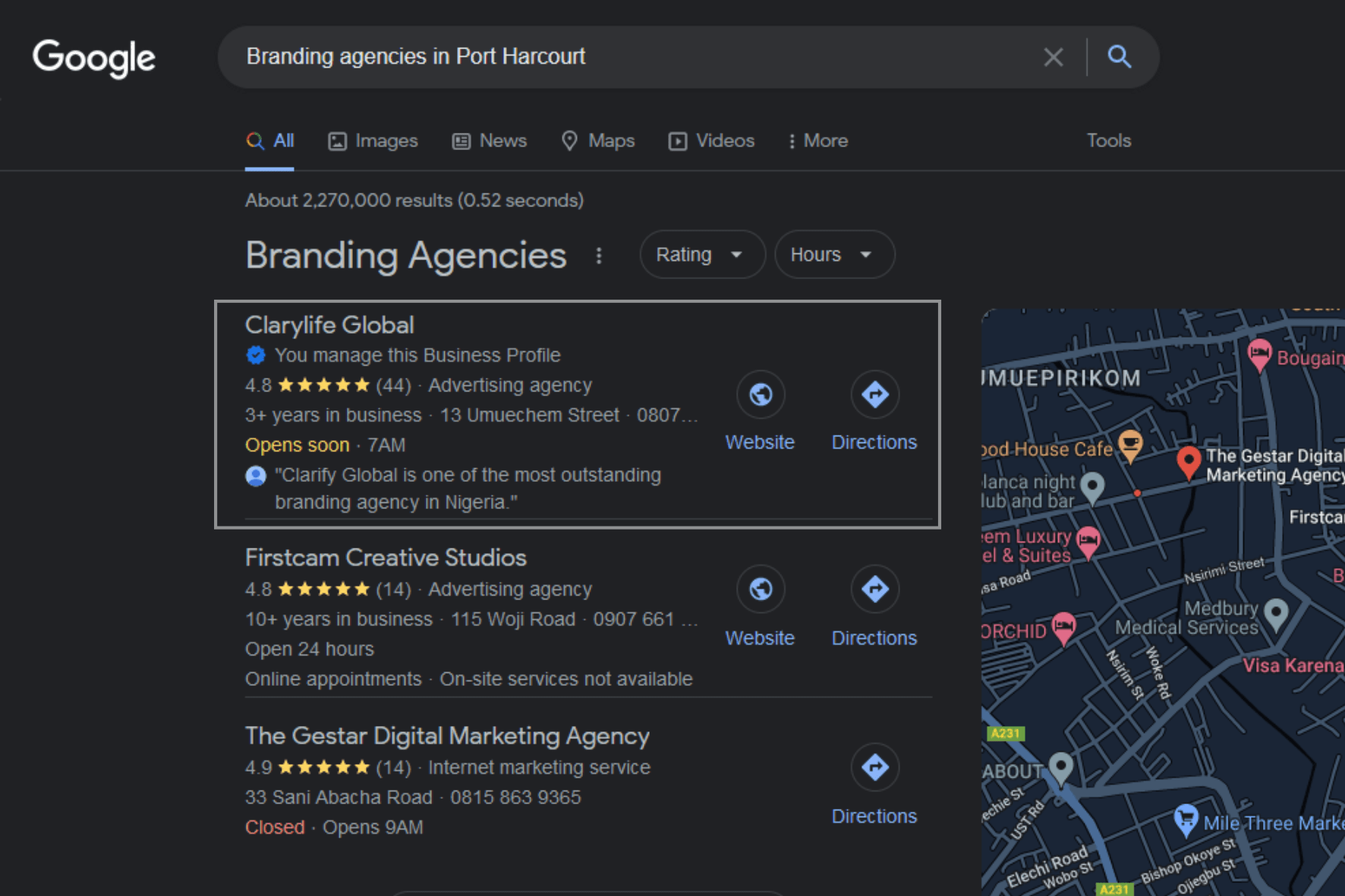Click Clarylife Global website globe icon
Screen dimensions: 1345x896
coord(761,395)
